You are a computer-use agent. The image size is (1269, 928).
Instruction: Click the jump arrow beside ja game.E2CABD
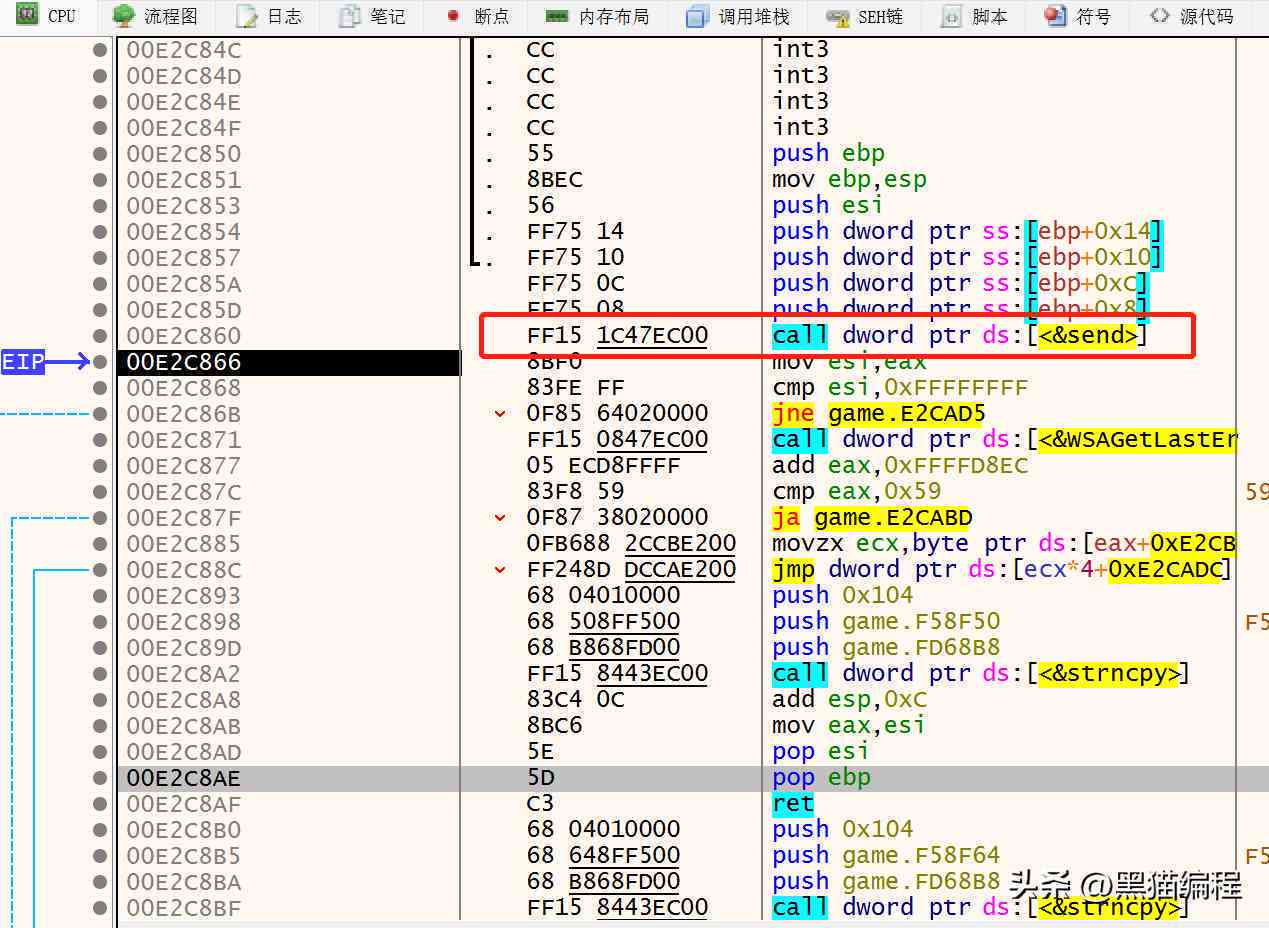pyautogui.click(x=500, y=518)
